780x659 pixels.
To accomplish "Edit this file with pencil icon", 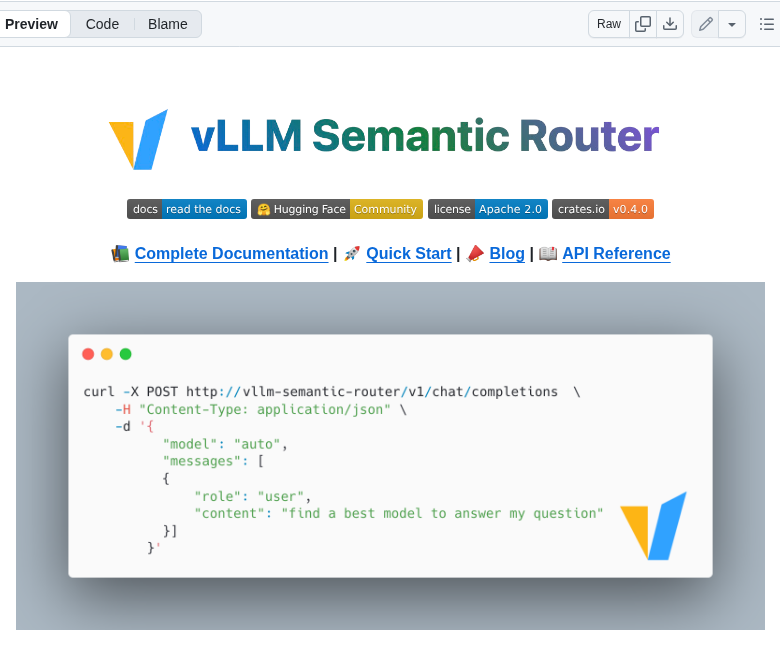I will (x=705, y=24).
